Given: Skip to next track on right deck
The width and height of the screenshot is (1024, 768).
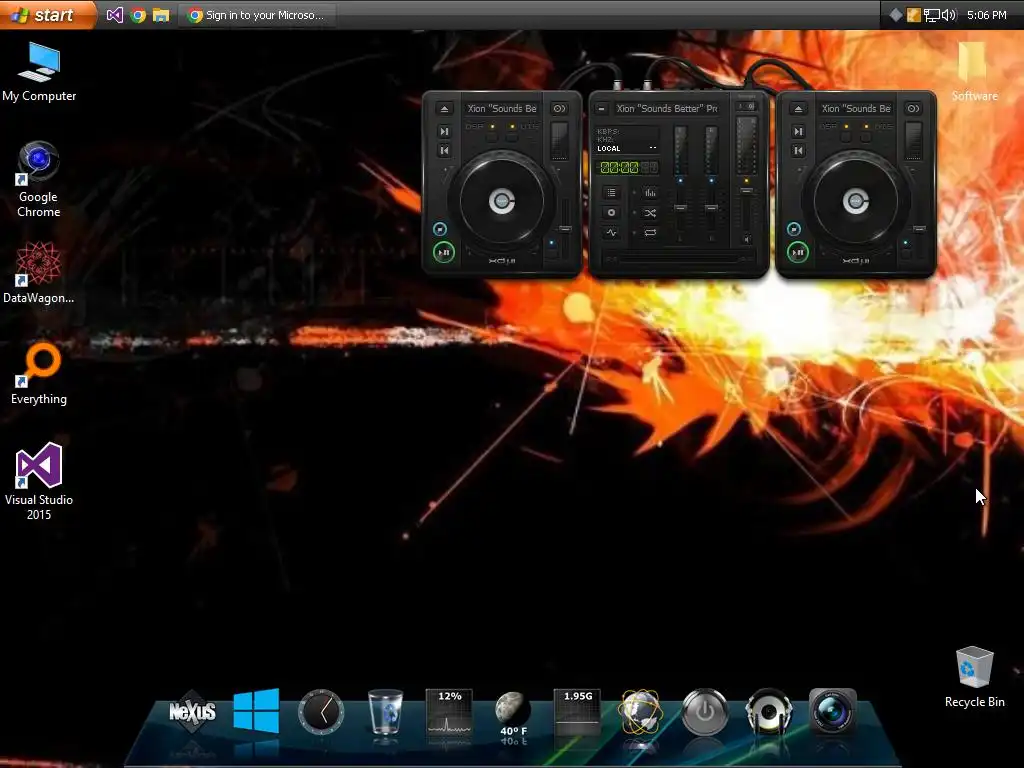Looking at the screenshot, I should (798, 131).
